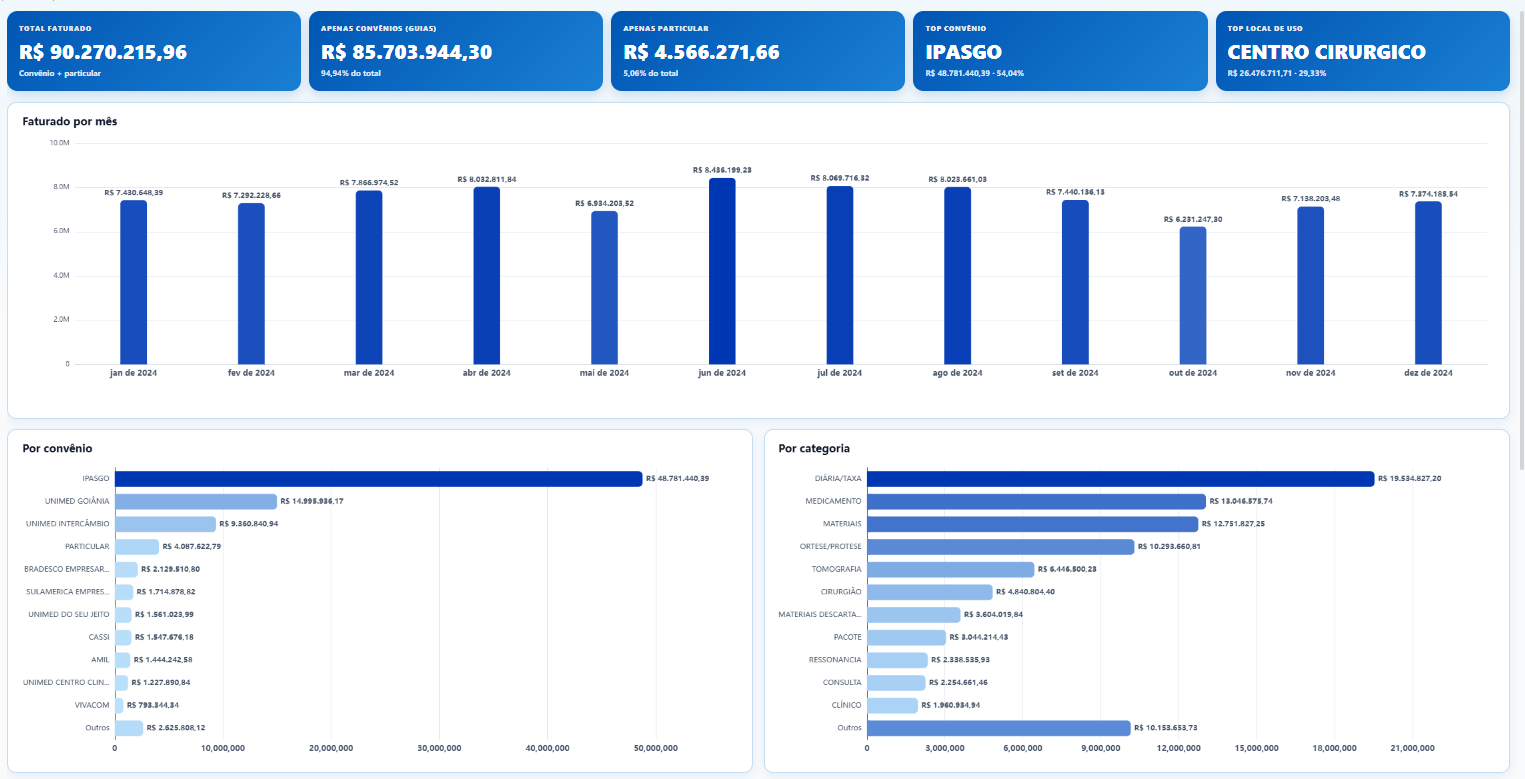Click the Outros bar in Por convênio
This screenshot has width=1525, height=779.
129,728
